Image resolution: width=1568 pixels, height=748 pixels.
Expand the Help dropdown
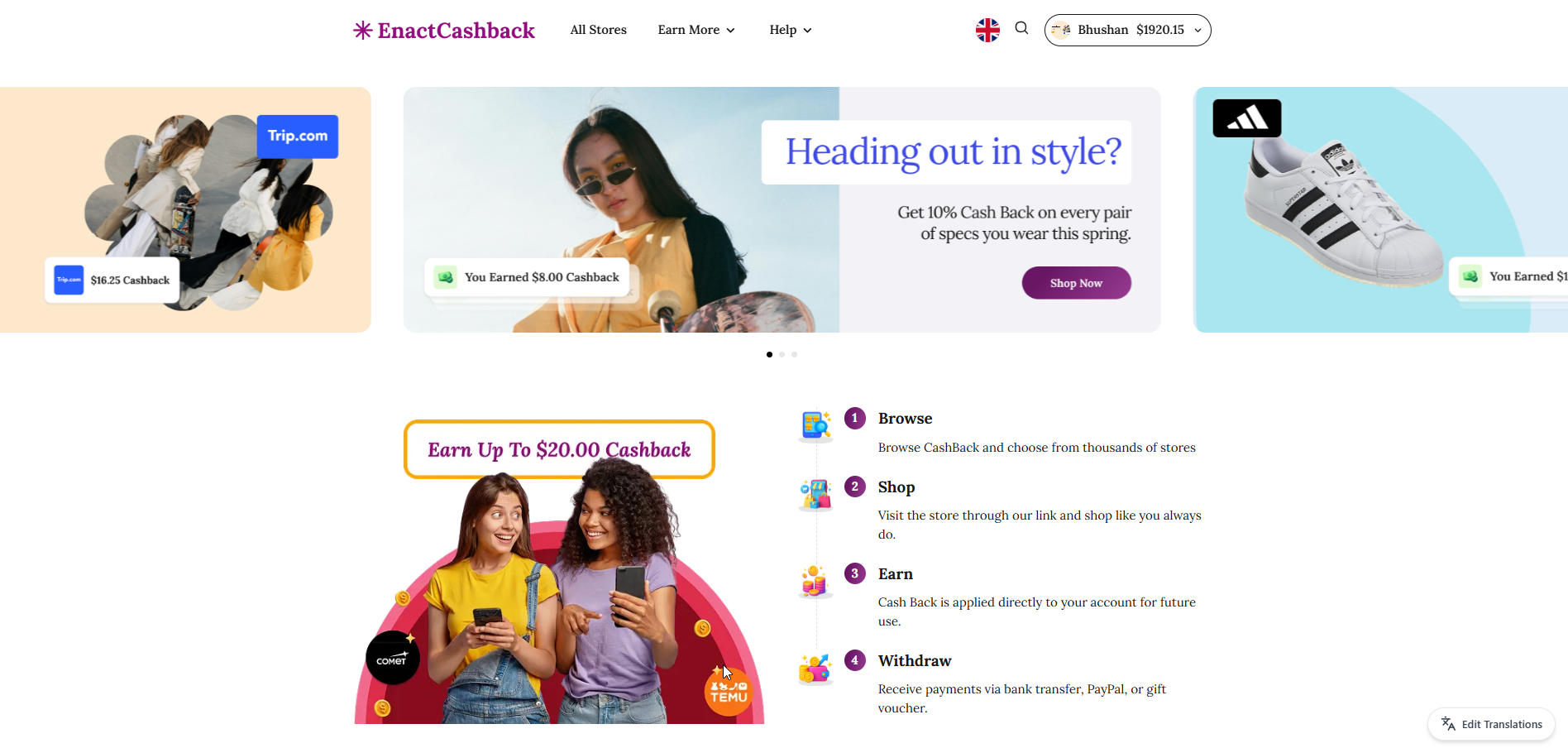tap(791, 30)
